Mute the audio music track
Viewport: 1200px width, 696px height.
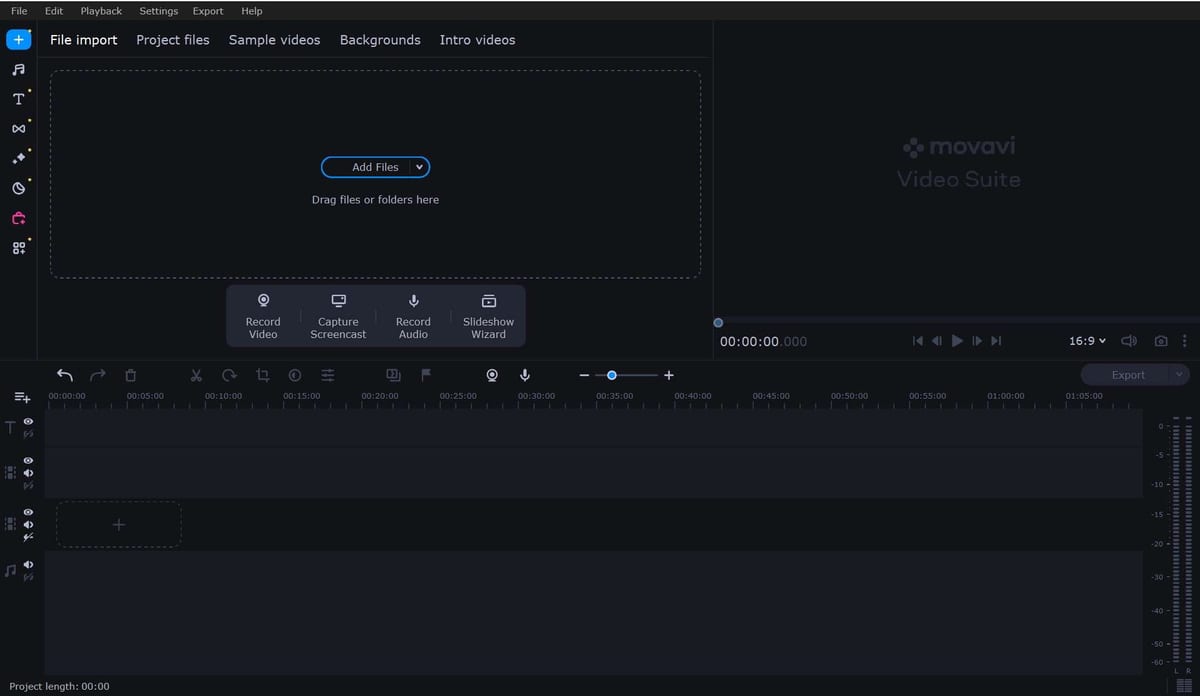(x=28, y=564)
